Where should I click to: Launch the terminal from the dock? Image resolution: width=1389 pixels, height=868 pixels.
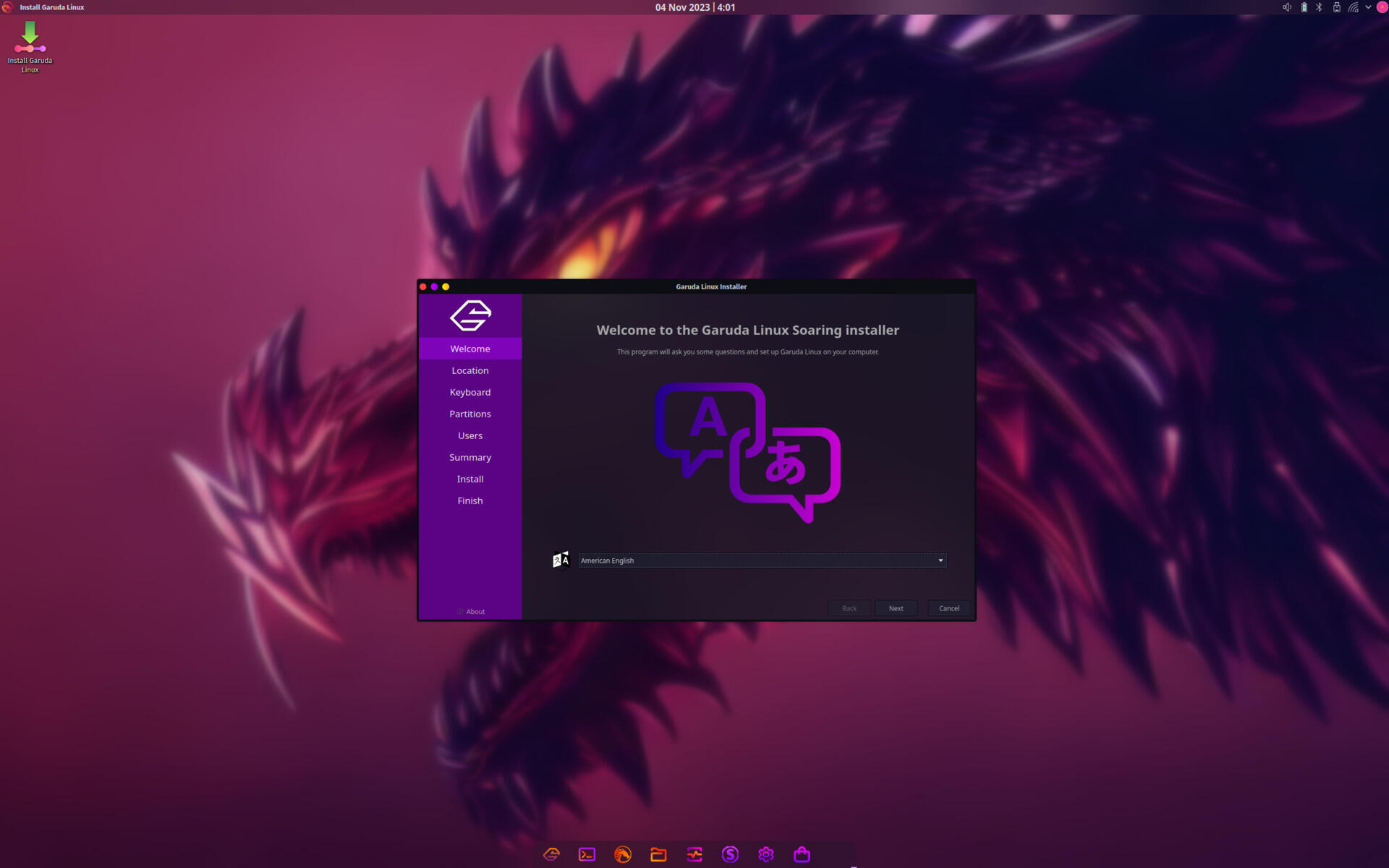[587, 854]
